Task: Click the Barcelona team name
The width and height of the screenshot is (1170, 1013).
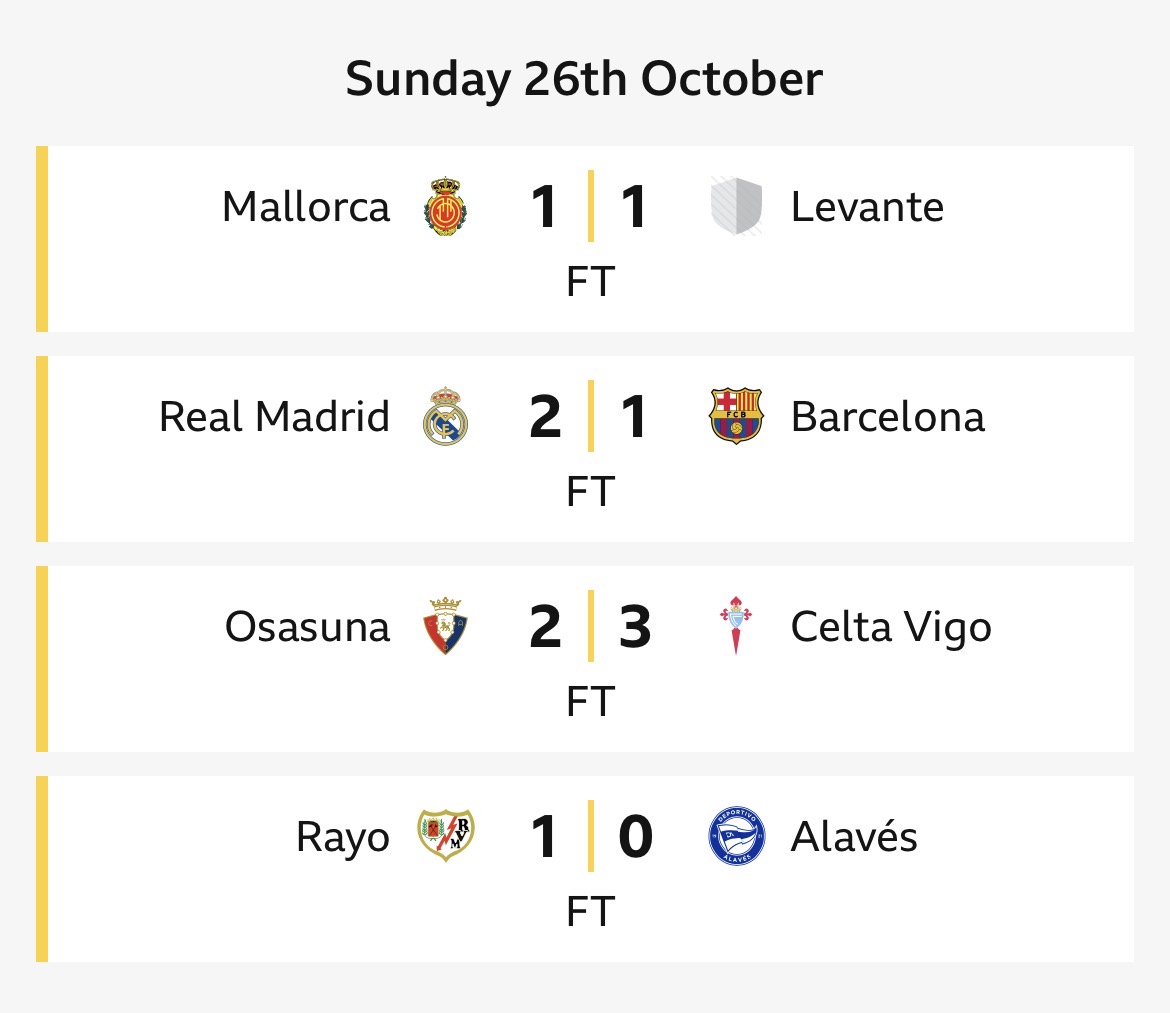Action: point(887,417)
